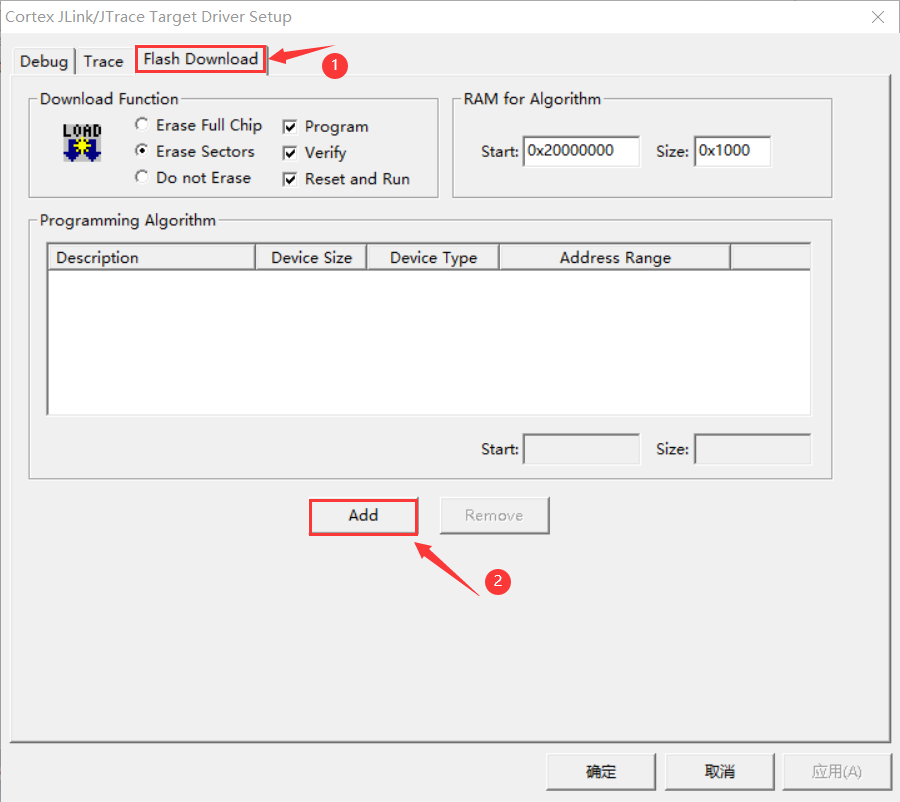Select Do not Erase option
Viewport: 900px width, 802px height.
pos(142,178)
